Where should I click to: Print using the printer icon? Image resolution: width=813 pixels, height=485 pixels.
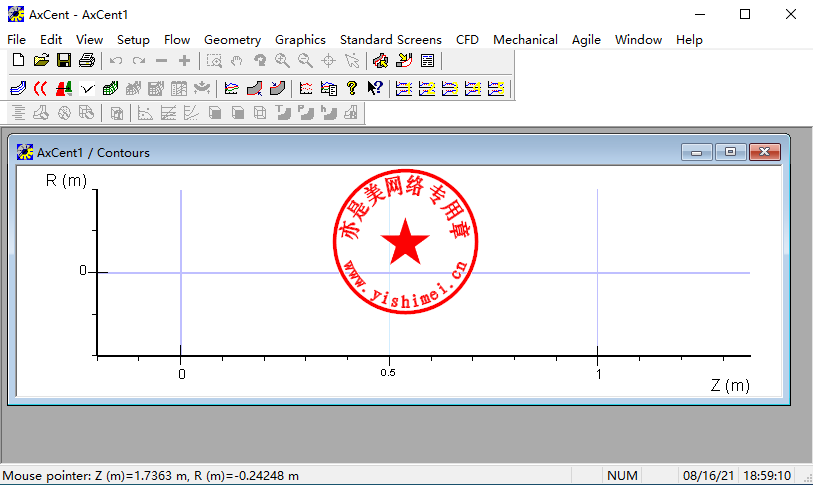click(87, 61)
